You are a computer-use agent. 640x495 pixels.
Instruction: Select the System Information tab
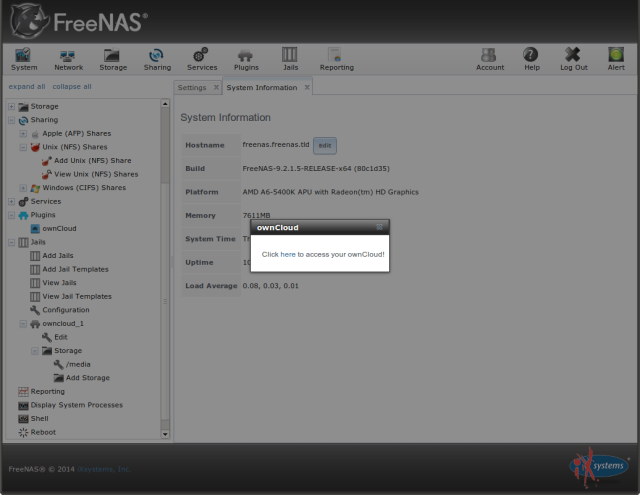click(x=262, y=87)
